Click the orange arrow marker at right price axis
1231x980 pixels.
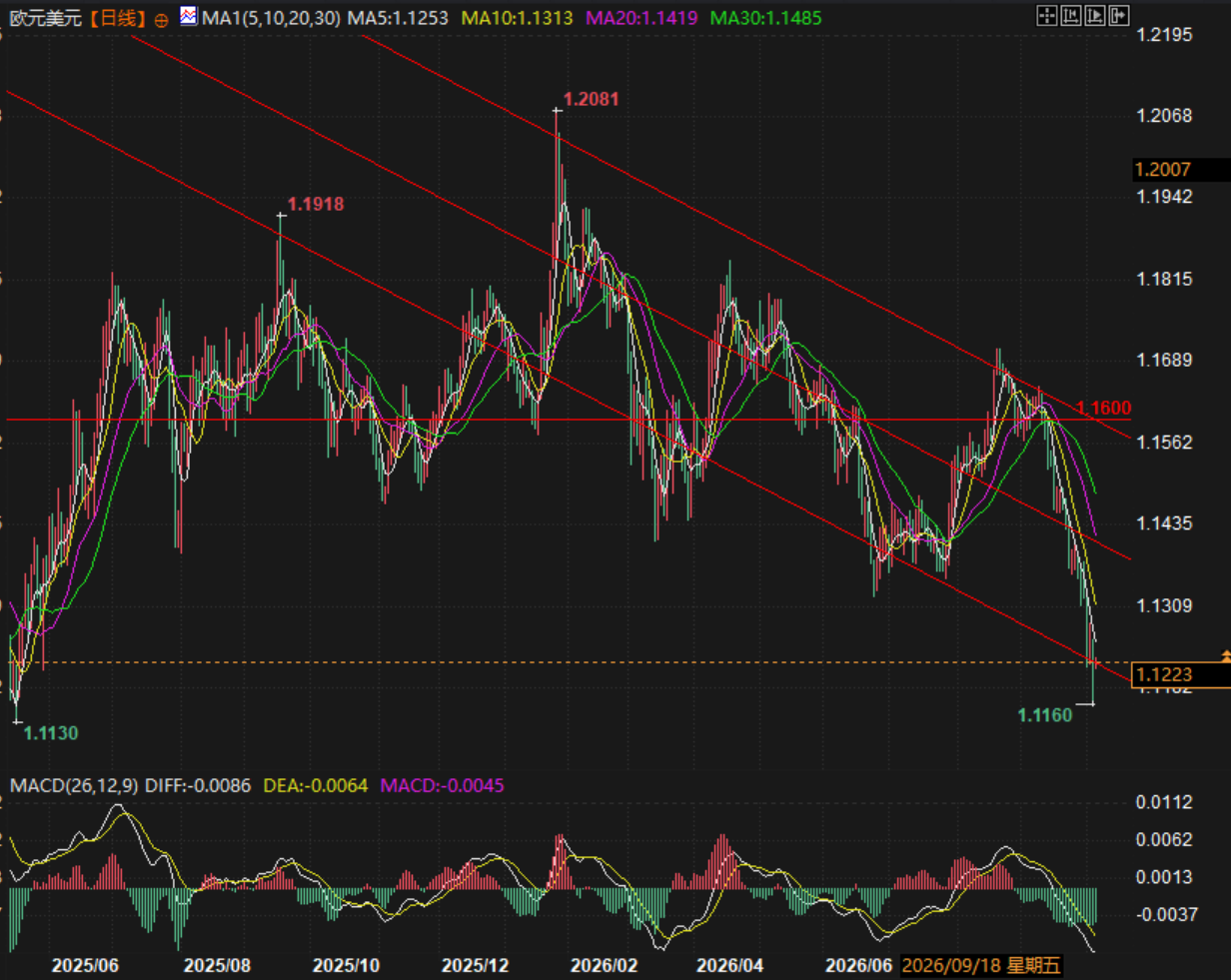(x=1226, y=655)
